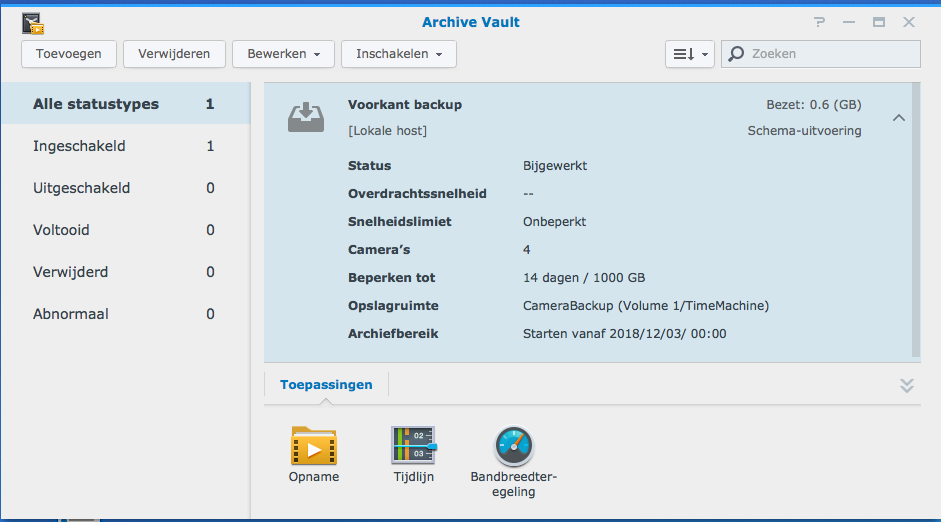941x522 pixels.
Task: Click the Archiefbereik label
Action: 393,334
